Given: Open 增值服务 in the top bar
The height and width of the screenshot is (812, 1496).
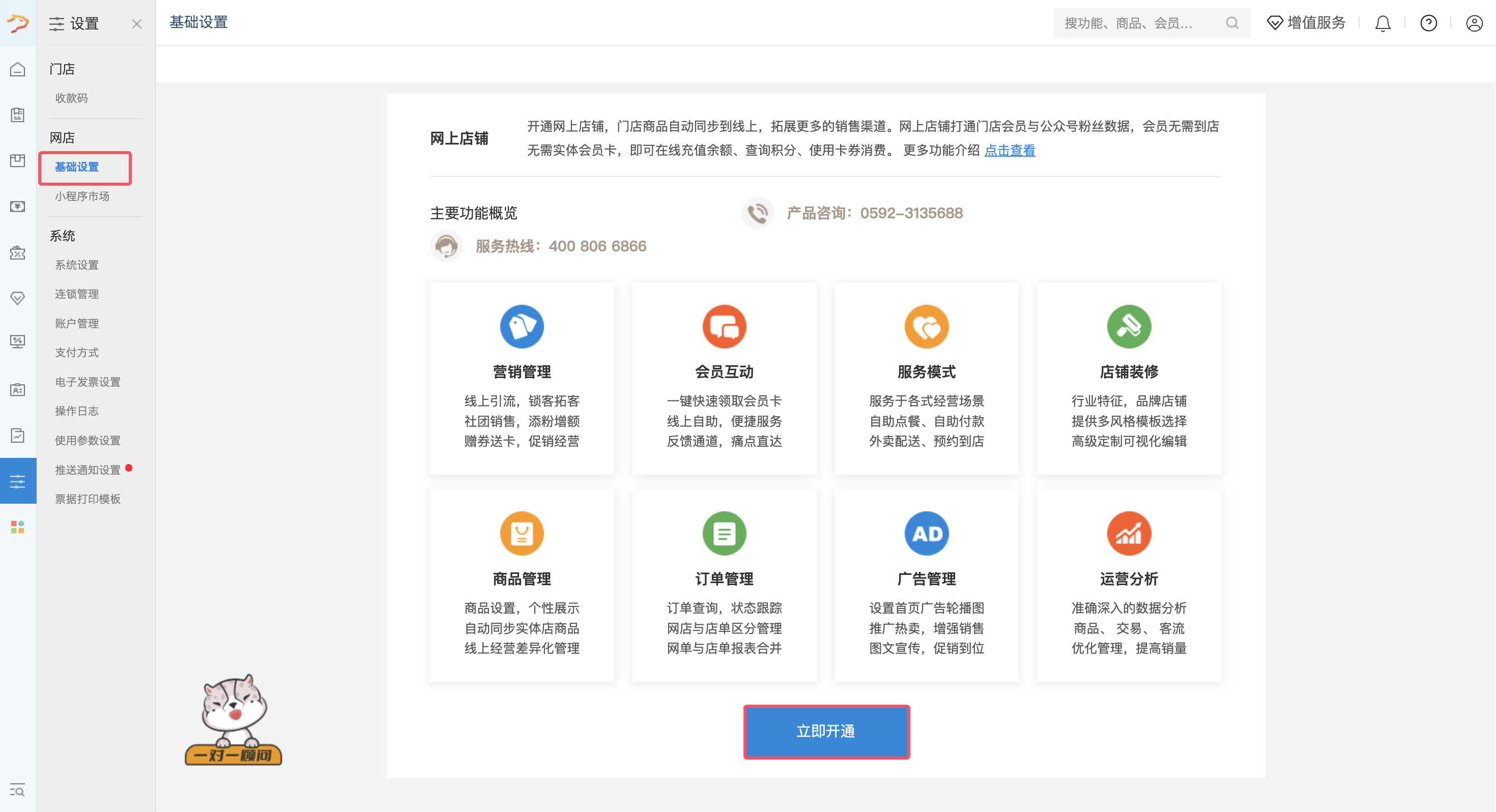Looking at the screenshot, I should point(1306,23).
